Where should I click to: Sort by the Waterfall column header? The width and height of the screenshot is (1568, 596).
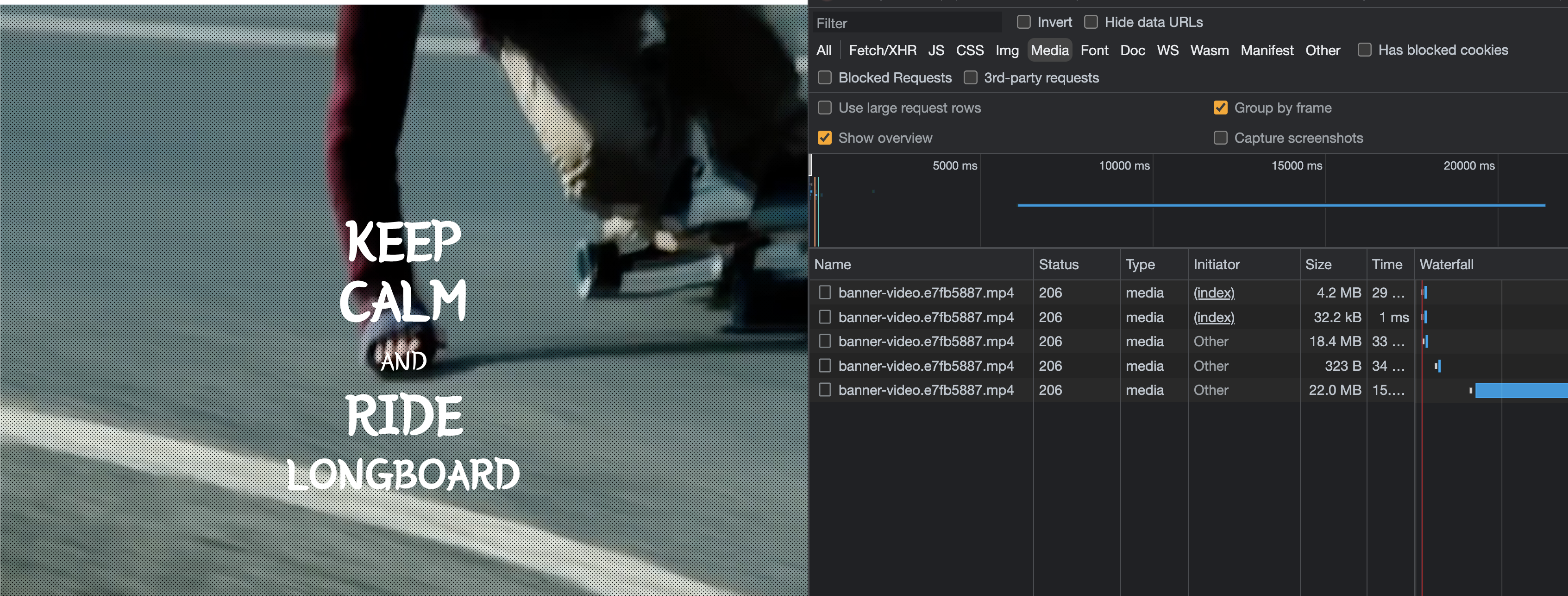click(1446, 265)
